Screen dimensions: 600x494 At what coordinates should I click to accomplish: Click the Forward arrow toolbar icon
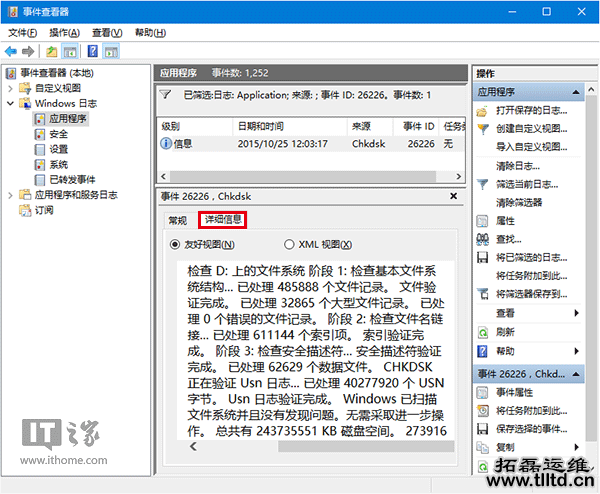28,51
